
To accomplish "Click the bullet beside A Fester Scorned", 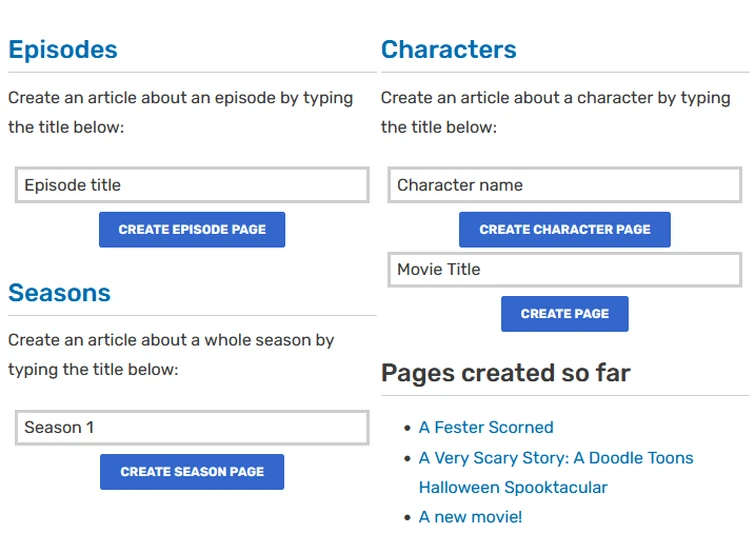I will click(407, 428).
